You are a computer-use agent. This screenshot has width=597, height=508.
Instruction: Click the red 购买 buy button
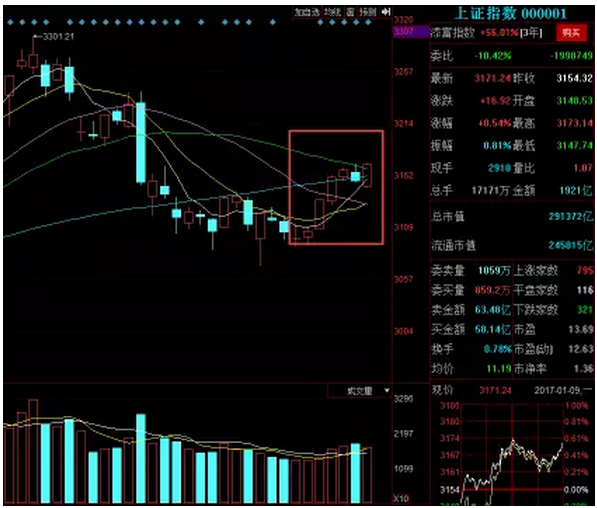[571, 33]
